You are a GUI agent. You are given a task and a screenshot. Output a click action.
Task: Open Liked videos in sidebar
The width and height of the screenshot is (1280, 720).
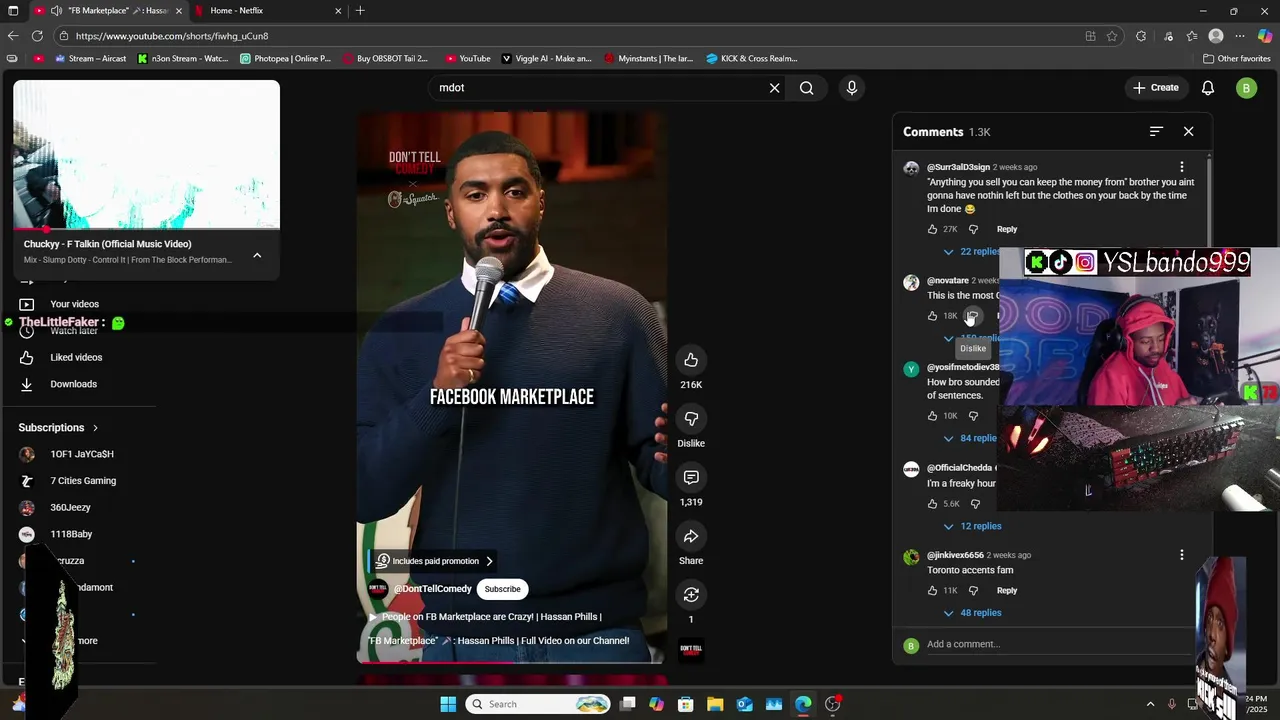tap(78, 357)
